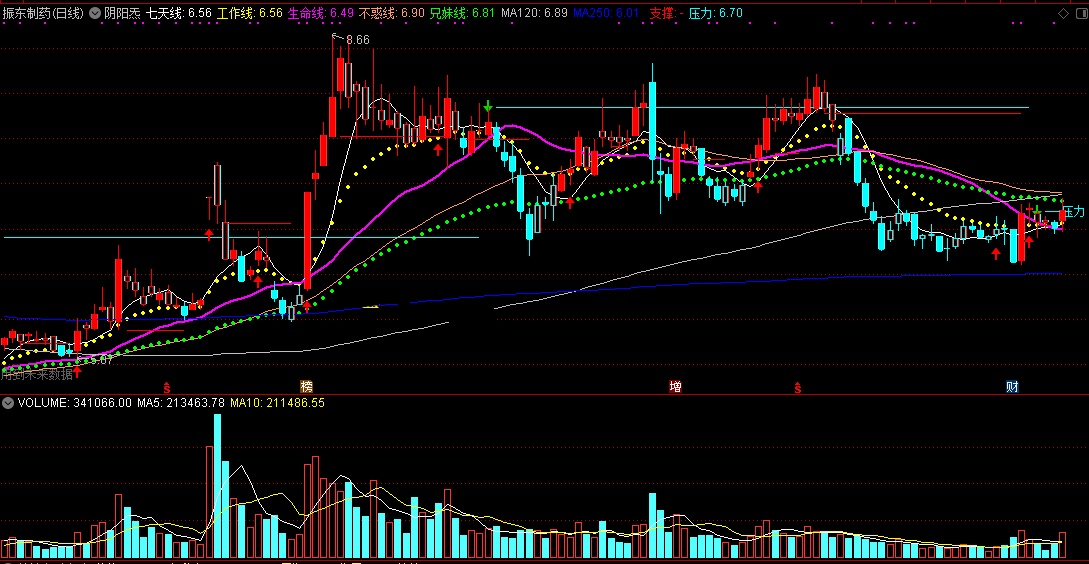Click the 生命线: 6.49 label
The image size is (1089, 564).
coord(321,13)
